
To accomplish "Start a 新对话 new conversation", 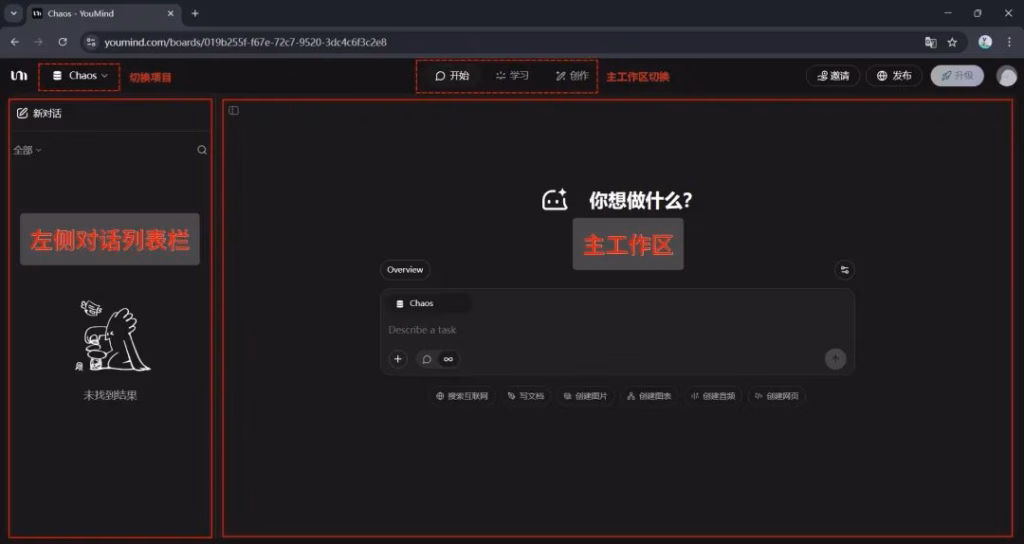I will coord(40,114).
